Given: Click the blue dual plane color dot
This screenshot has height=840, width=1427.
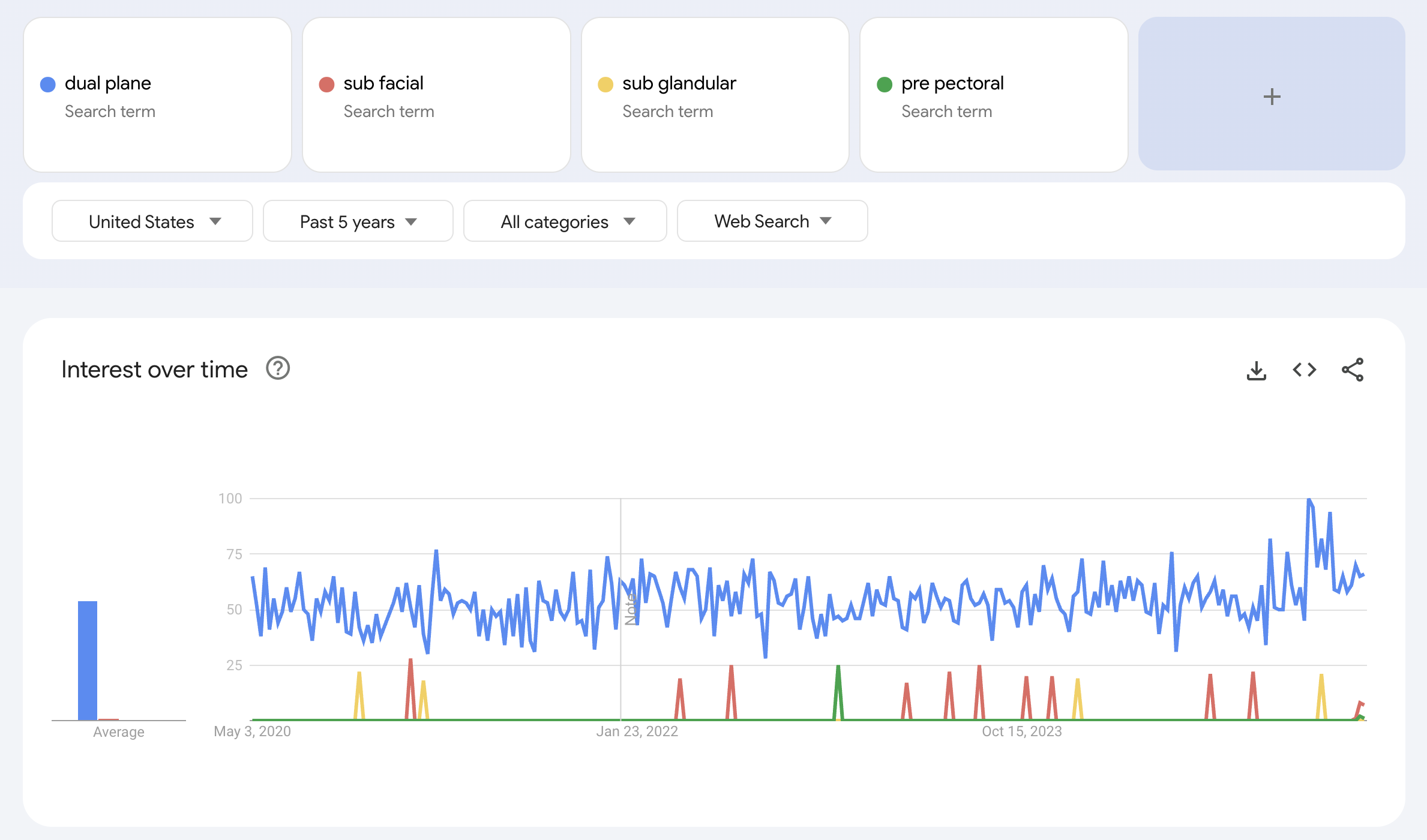Looking at the screenshot, I should coord(48,85).
